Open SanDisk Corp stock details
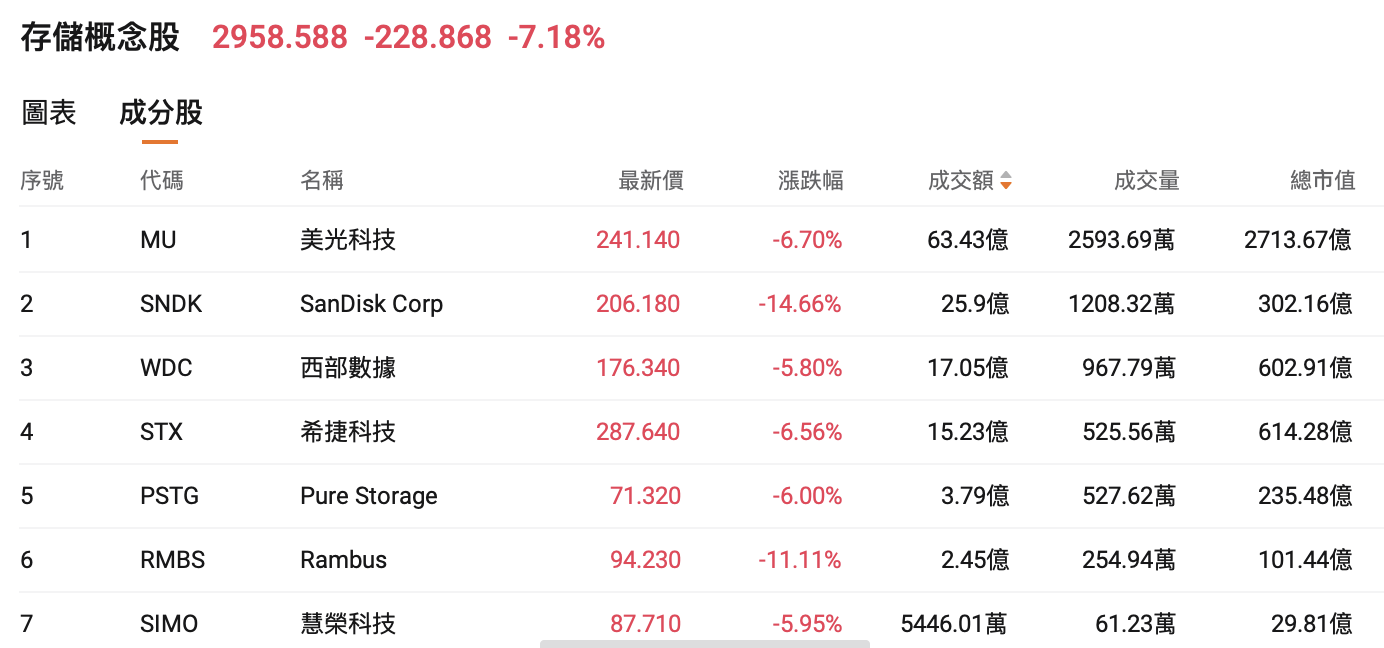This screenshot has width=1384, height=648. (x=371, y=304)
